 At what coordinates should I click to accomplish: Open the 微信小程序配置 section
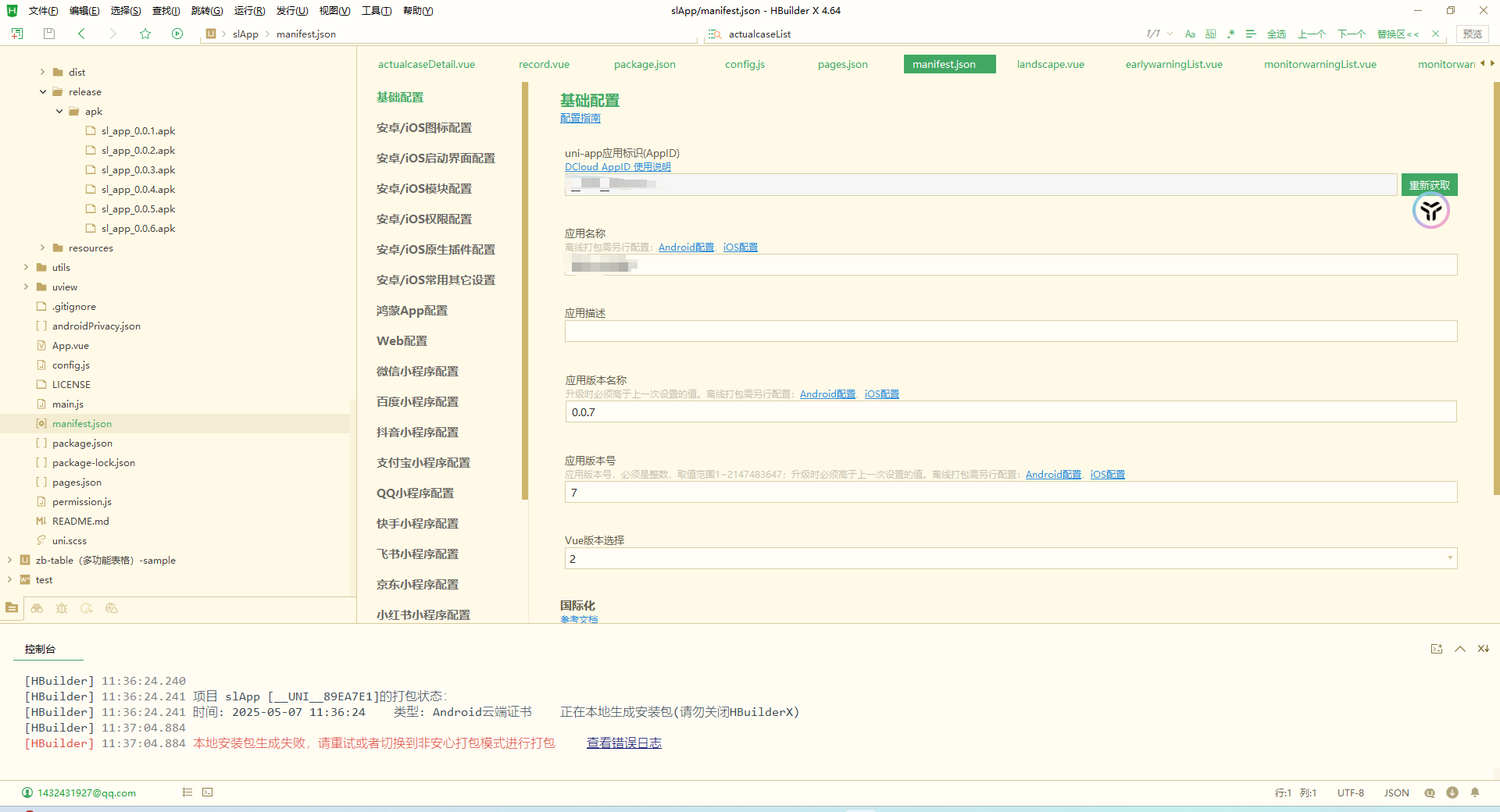(417, 371)
